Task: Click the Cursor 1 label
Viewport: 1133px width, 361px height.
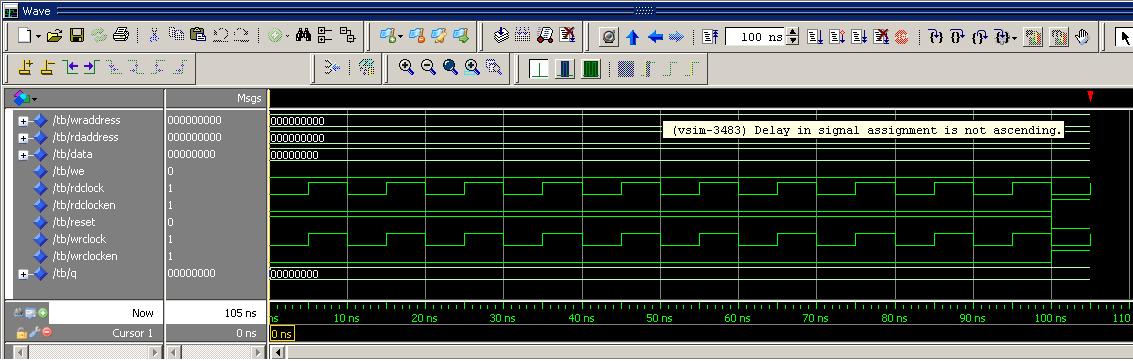Action: [x=133, y=333]
